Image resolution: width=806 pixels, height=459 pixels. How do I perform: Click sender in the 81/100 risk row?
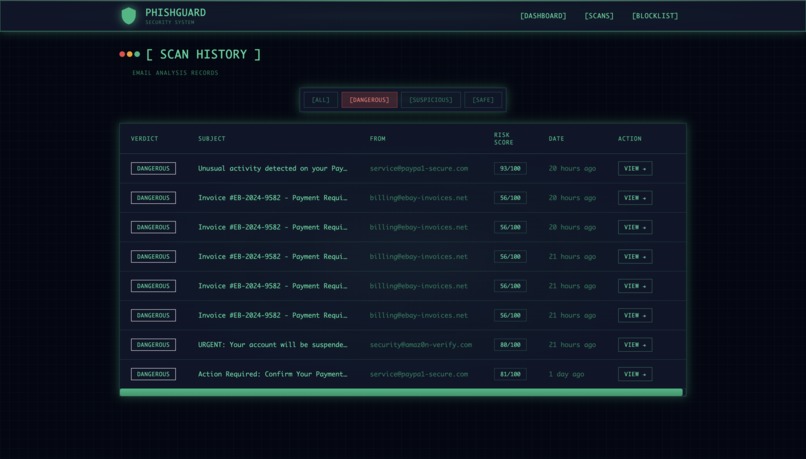[419, 374]
